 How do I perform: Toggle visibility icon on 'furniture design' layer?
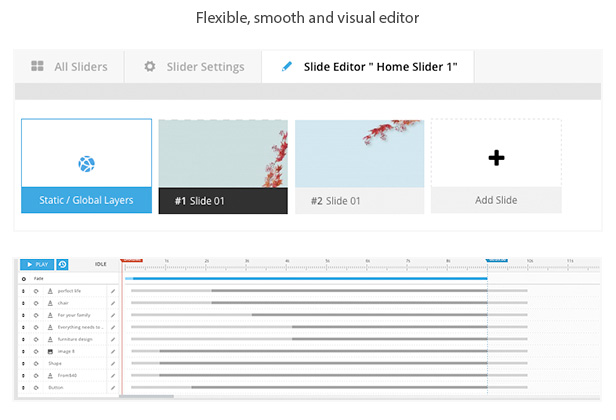(x=36, y=339)
